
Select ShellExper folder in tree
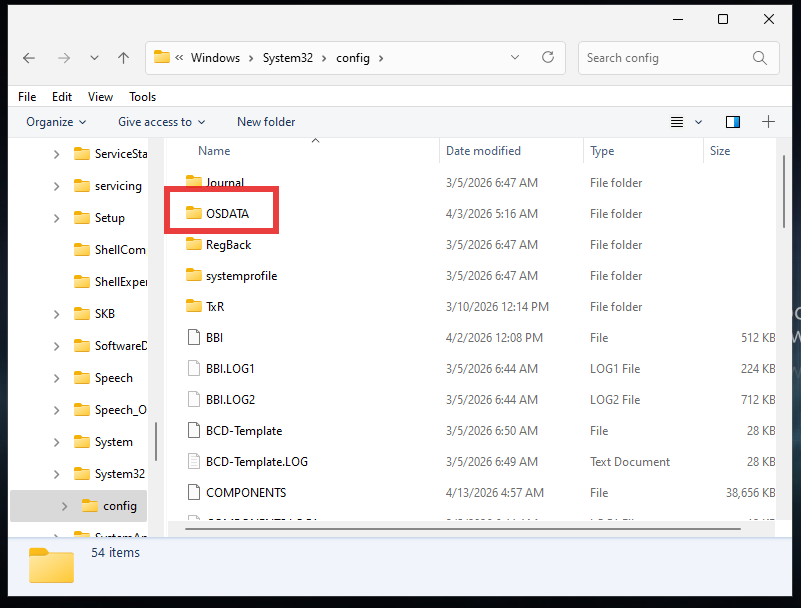(x=110, y=282)
